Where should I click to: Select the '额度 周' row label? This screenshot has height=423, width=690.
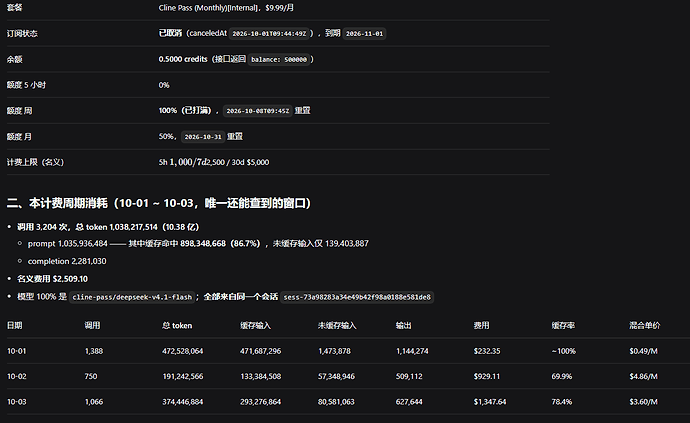(x=19, y=111)
